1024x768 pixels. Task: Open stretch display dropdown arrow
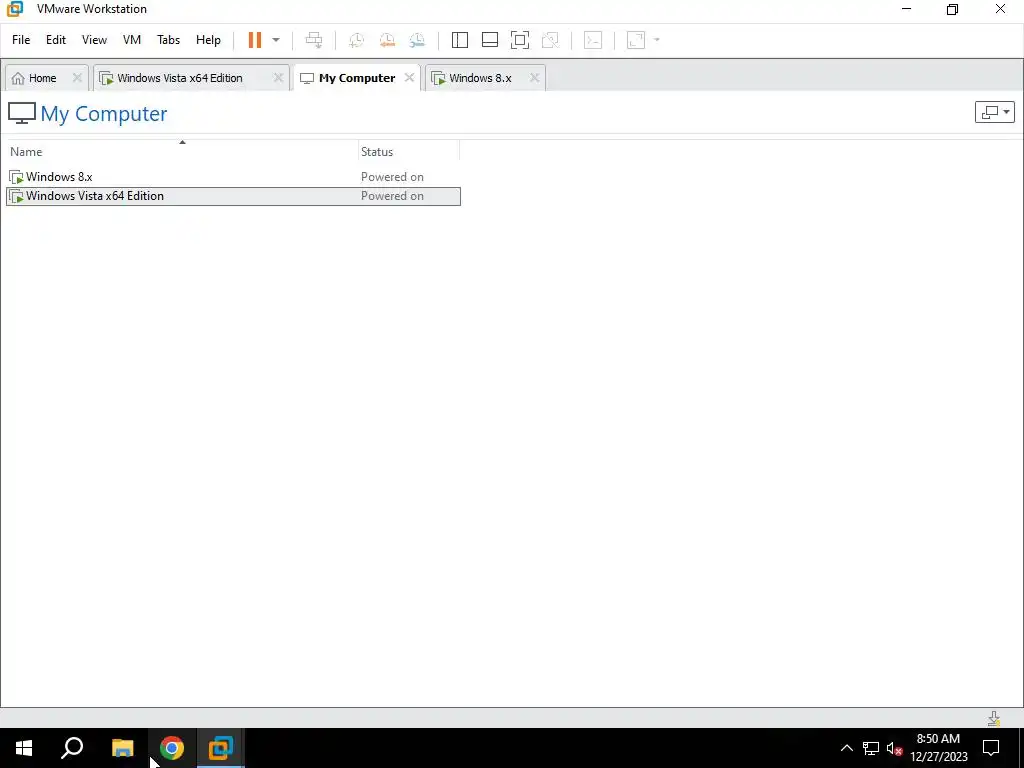click(657, 40)
